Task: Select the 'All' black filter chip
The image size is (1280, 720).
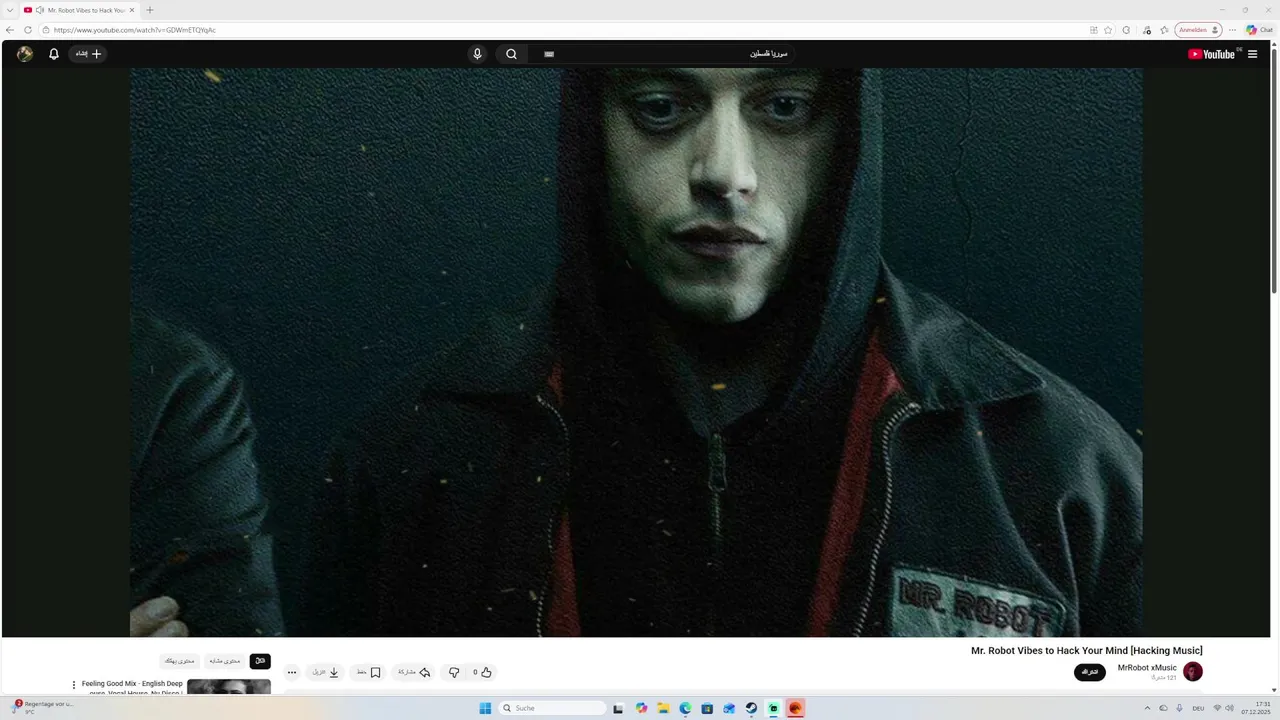Action: (x=260, y=661)
